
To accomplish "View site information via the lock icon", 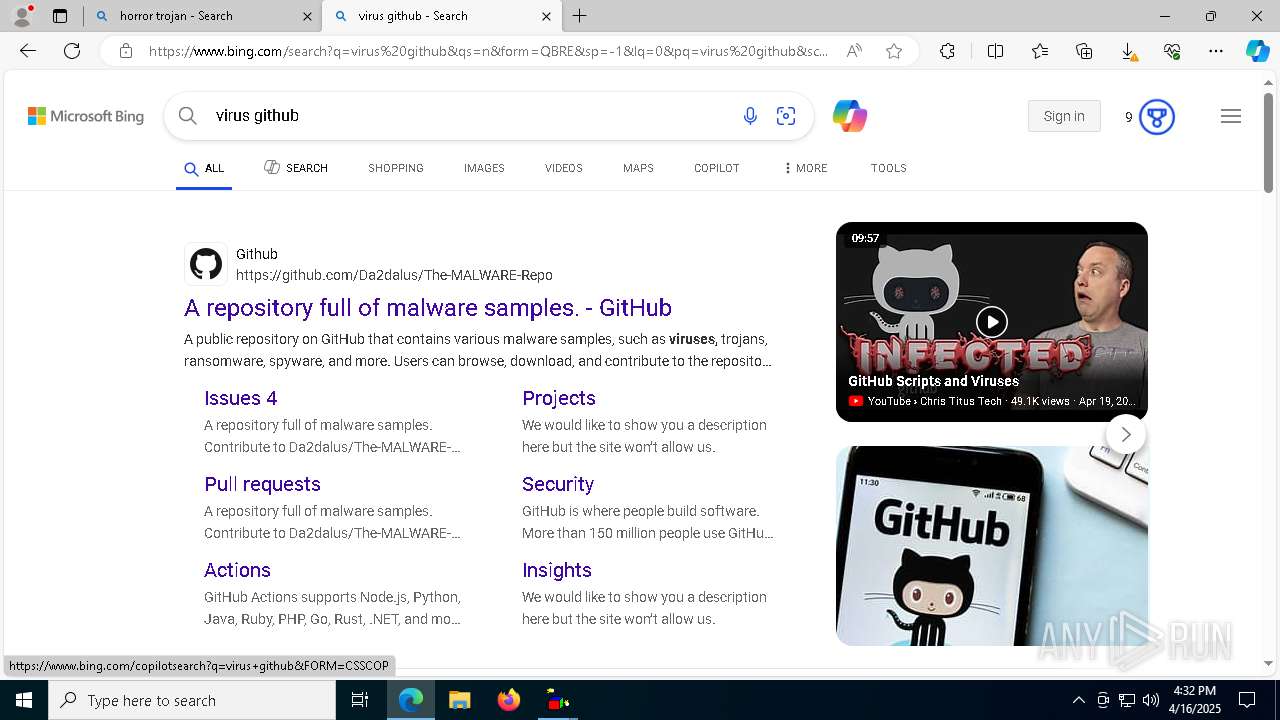I will click(126, 51).
